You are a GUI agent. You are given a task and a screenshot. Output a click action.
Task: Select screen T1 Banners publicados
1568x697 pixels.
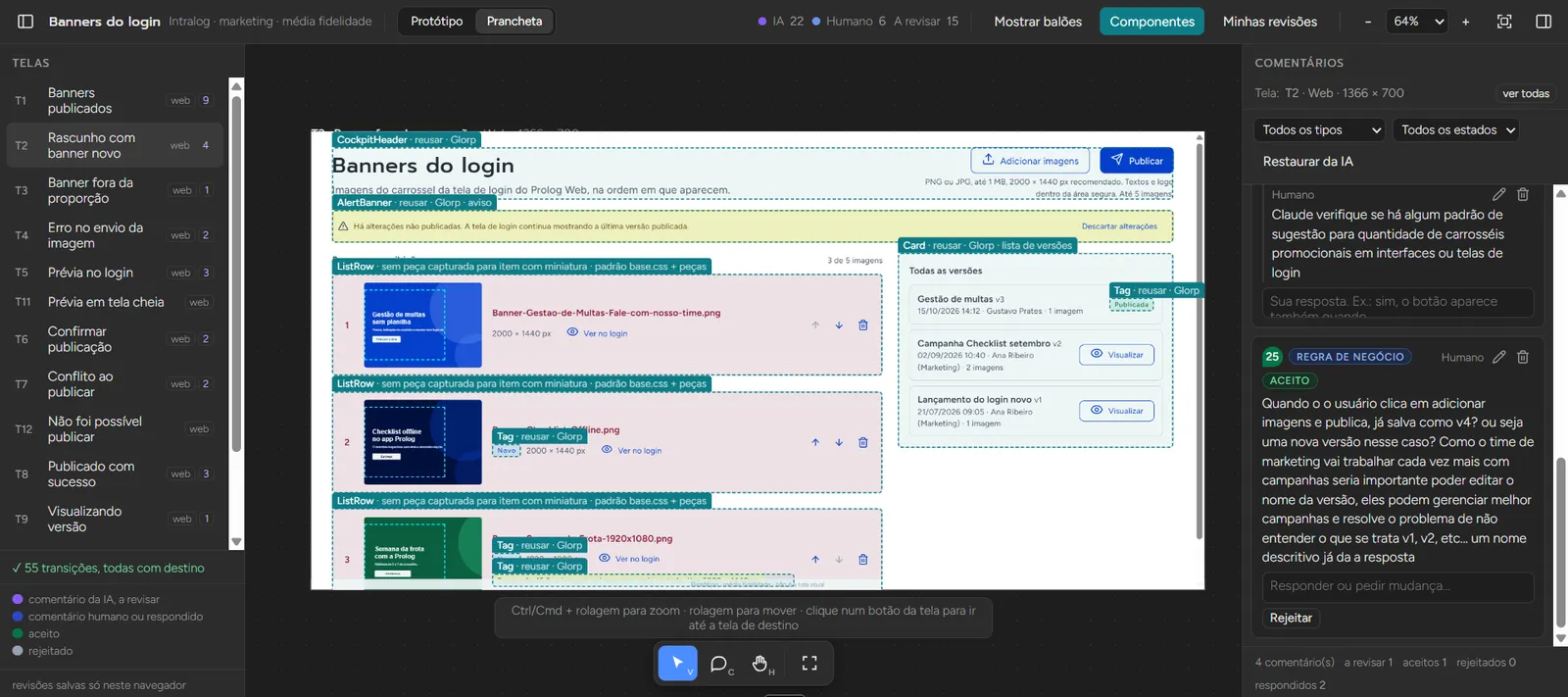click(x=115, y=101)
